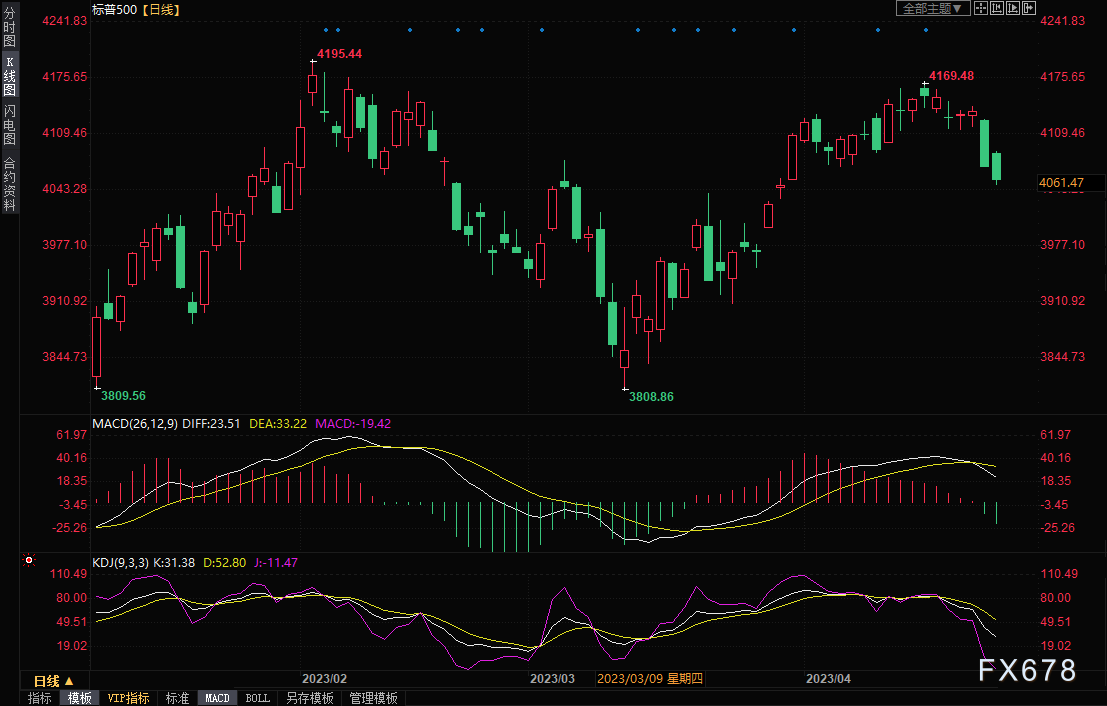Click the KDJ indicator settings icon
The image size is (1107, 706).
click(x=29, y=562)
